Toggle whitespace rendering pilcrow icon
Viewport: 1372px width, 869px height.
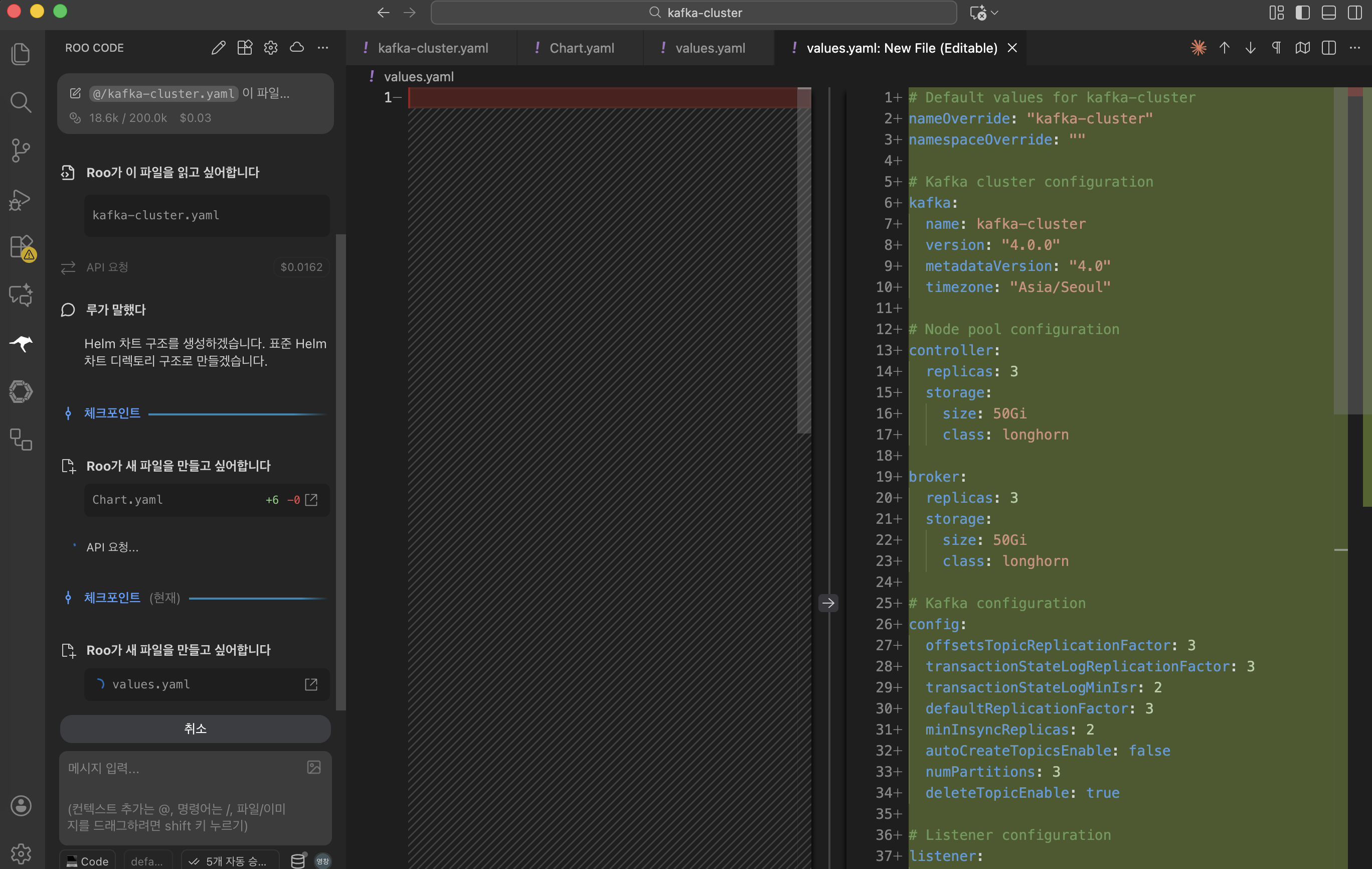(x=1276, y=48)
